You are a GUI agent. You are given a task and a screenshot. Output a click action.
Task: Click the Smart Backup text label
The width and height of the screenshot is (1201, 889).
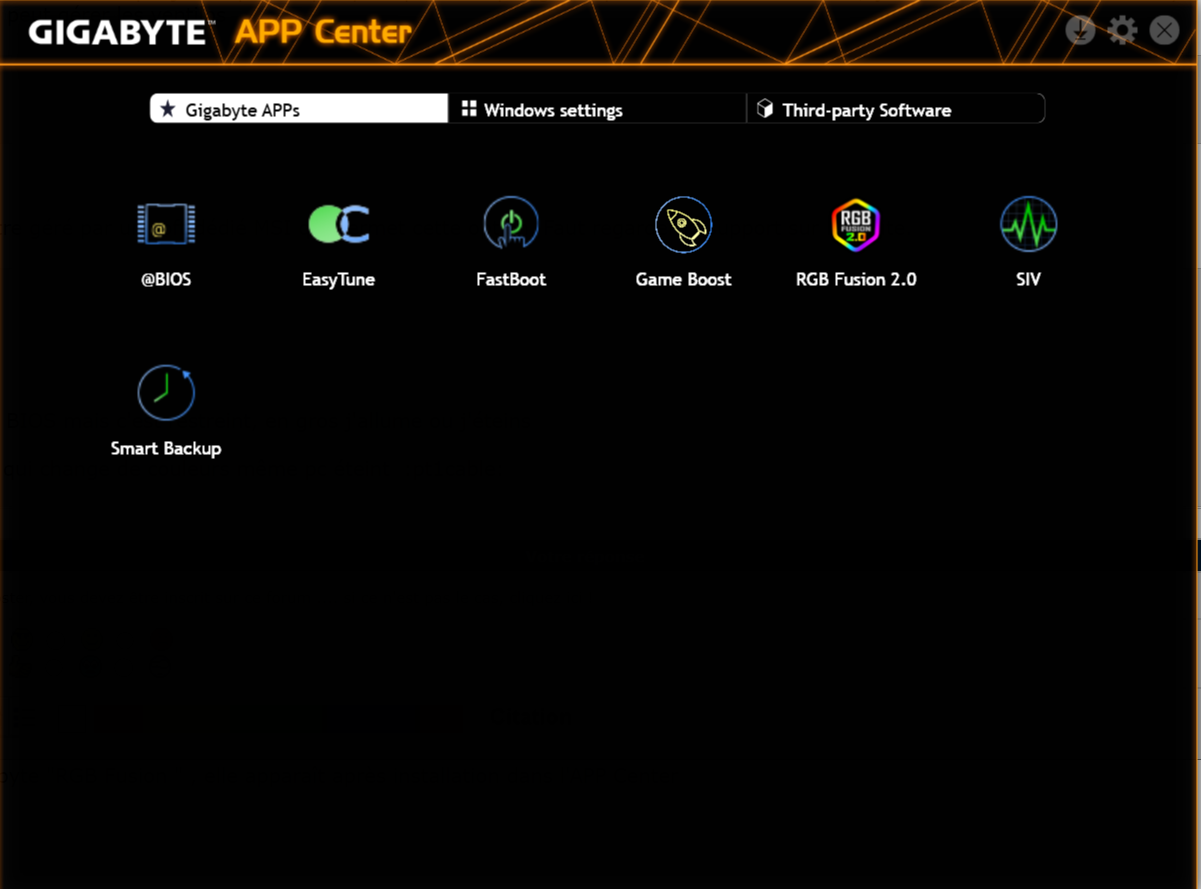pyautogui.click(x=166, y=448)
